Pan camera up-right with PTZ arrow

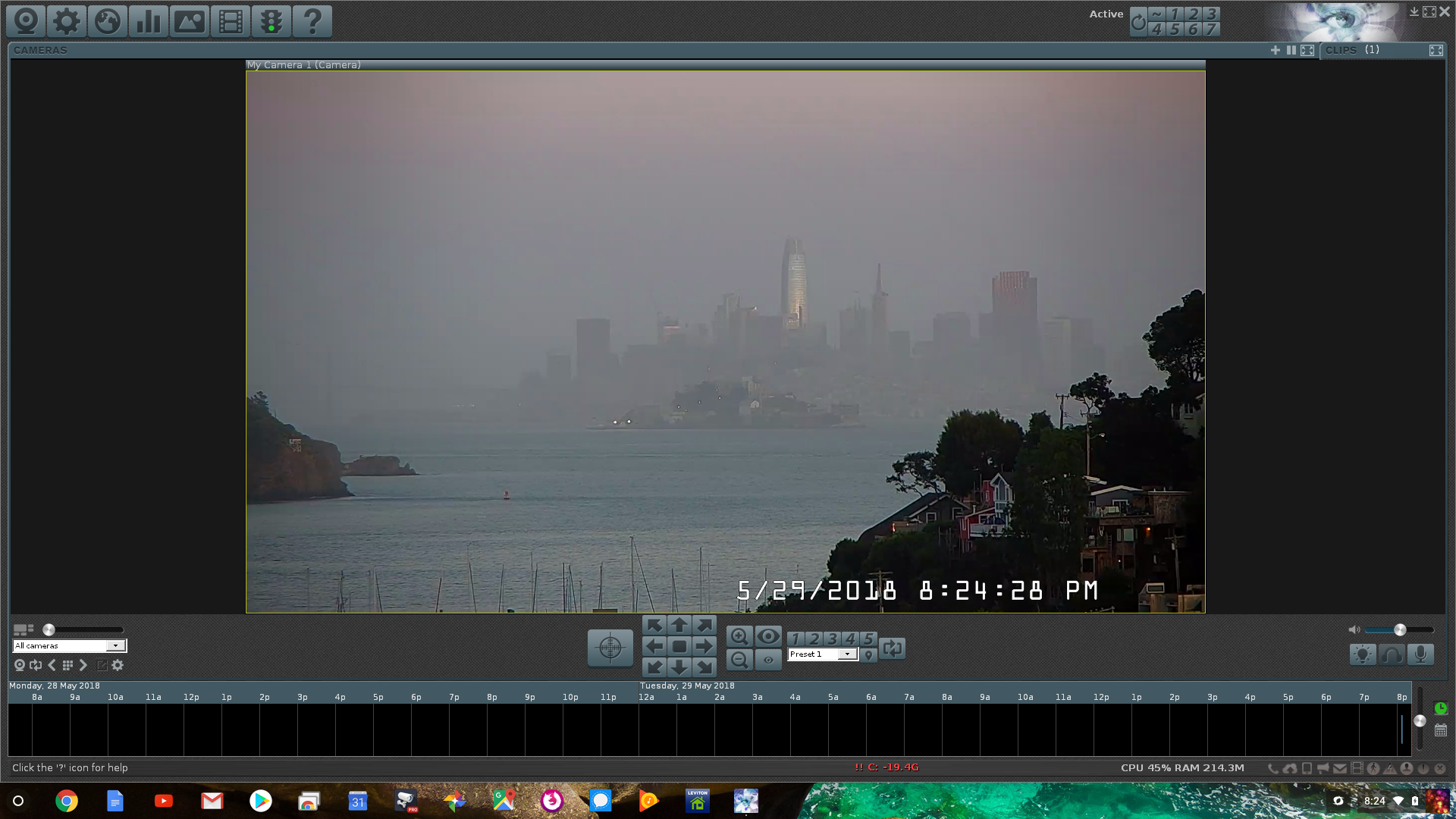click(x=704, y=625)
